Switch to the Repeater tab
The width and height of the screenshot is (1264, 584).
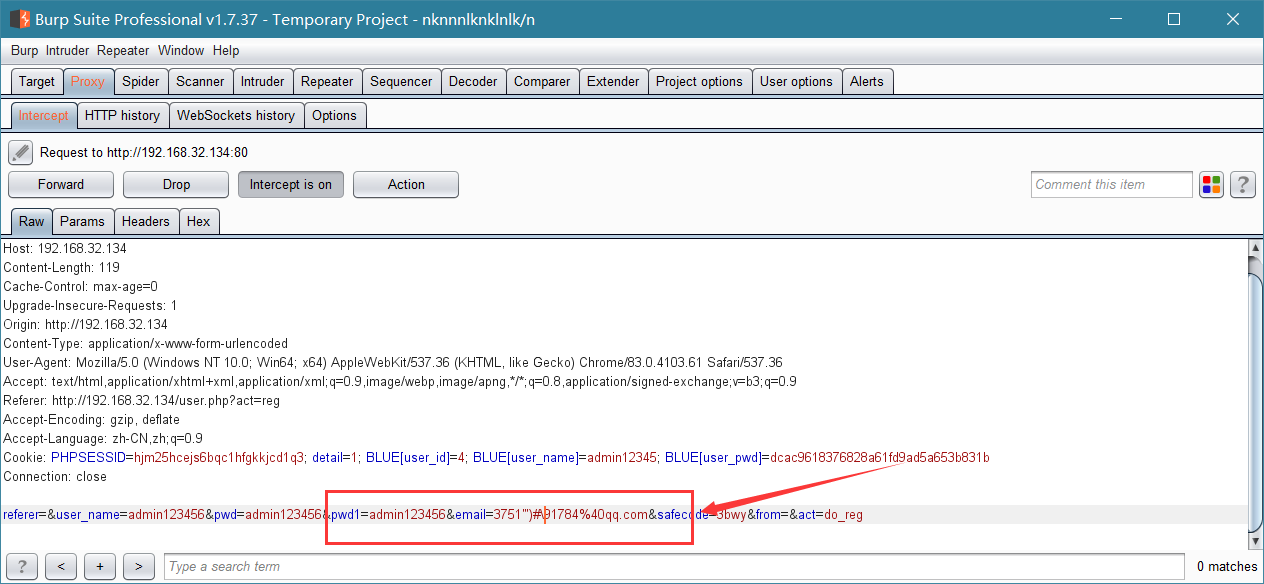coord(327,82)
